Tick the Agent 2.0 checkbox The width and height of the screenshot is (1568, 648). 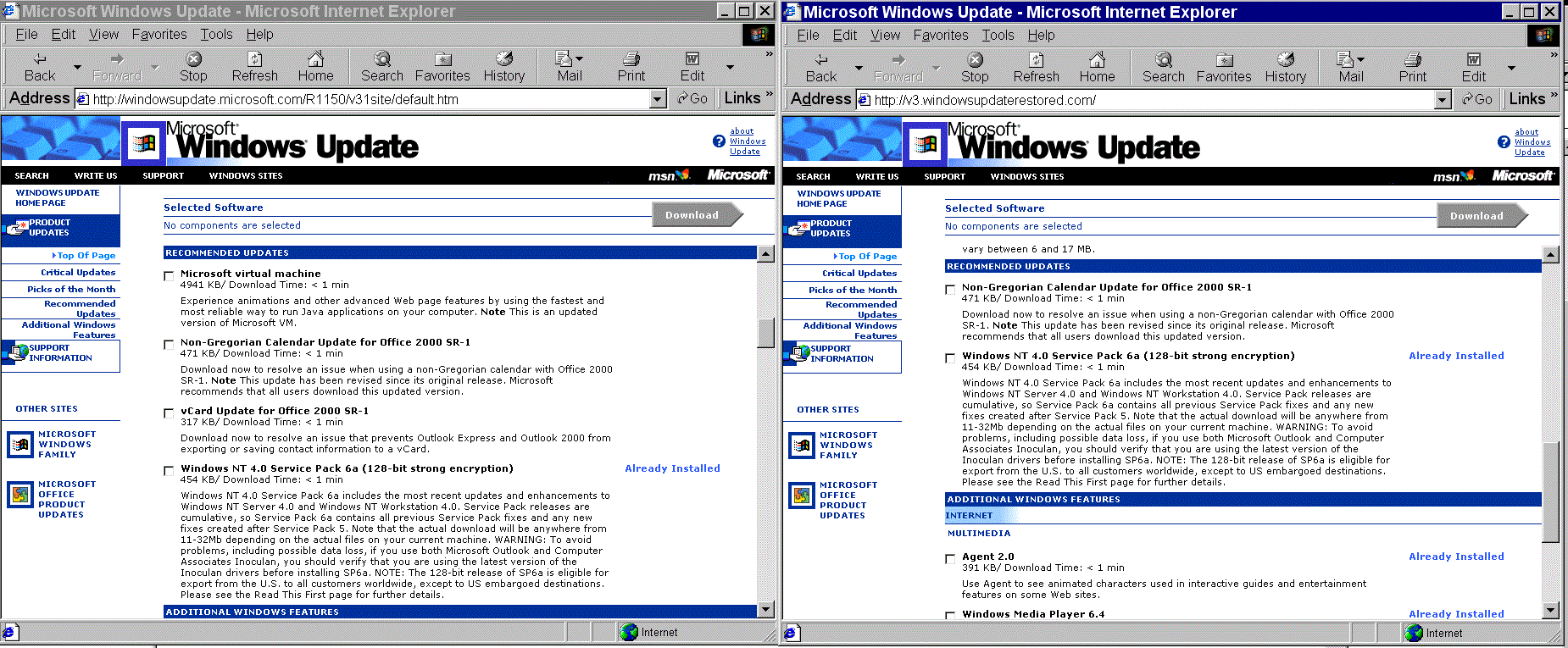(x=950, y=559)
